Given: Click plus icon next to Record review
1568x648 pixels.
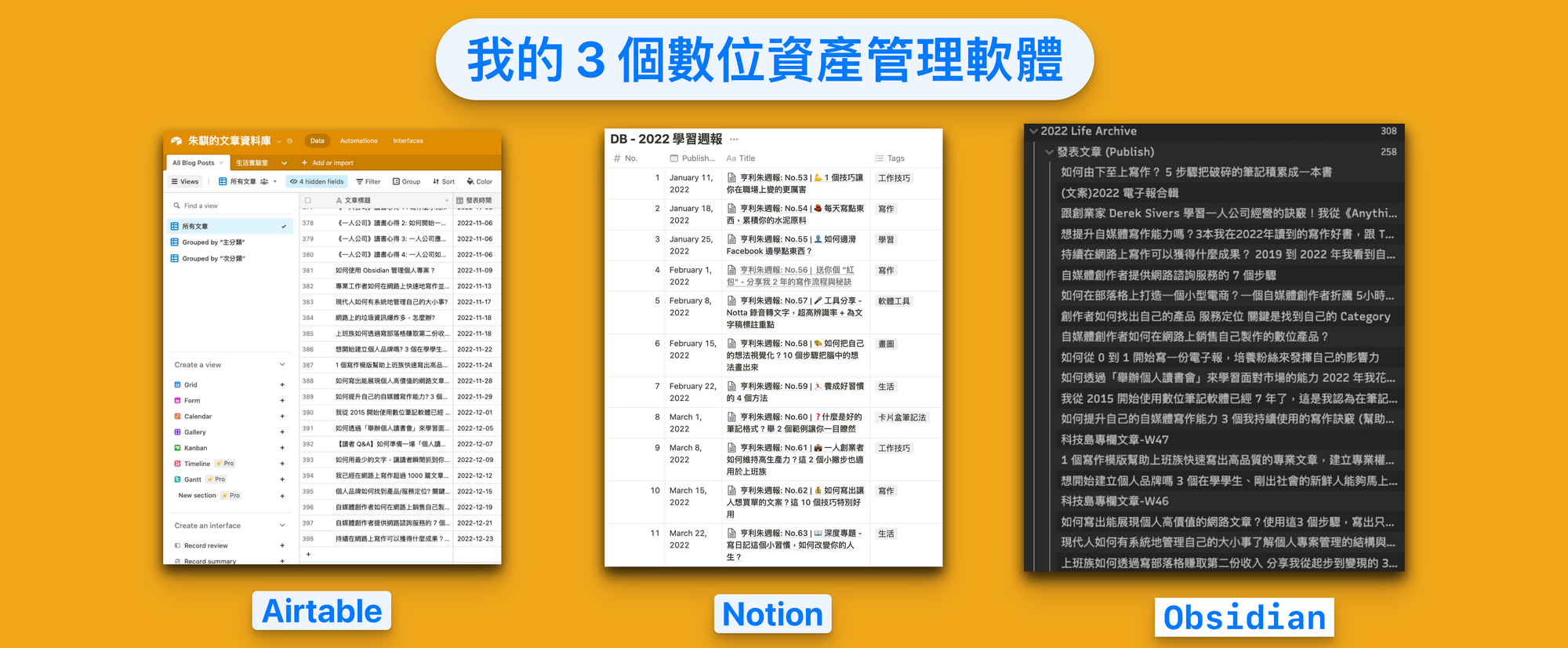Looking at the screenshot, I should (x=282, y=546).
